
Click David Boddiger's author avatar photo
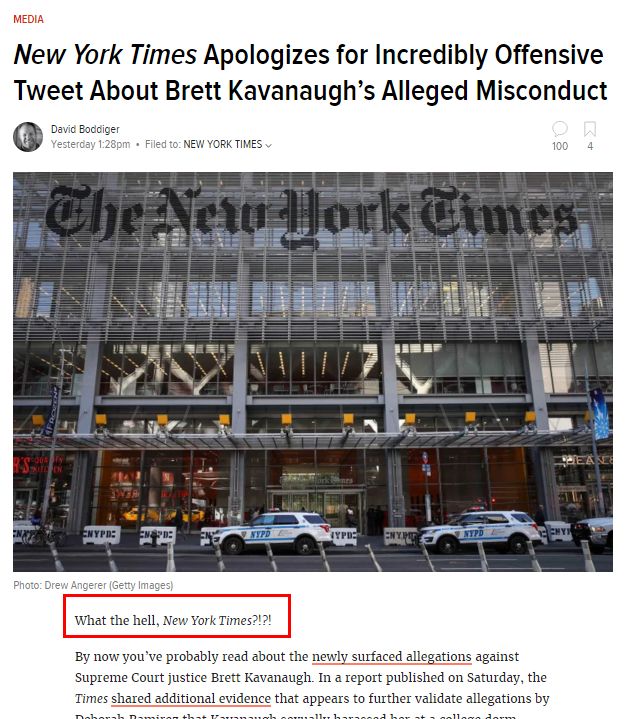coord(28,137)
